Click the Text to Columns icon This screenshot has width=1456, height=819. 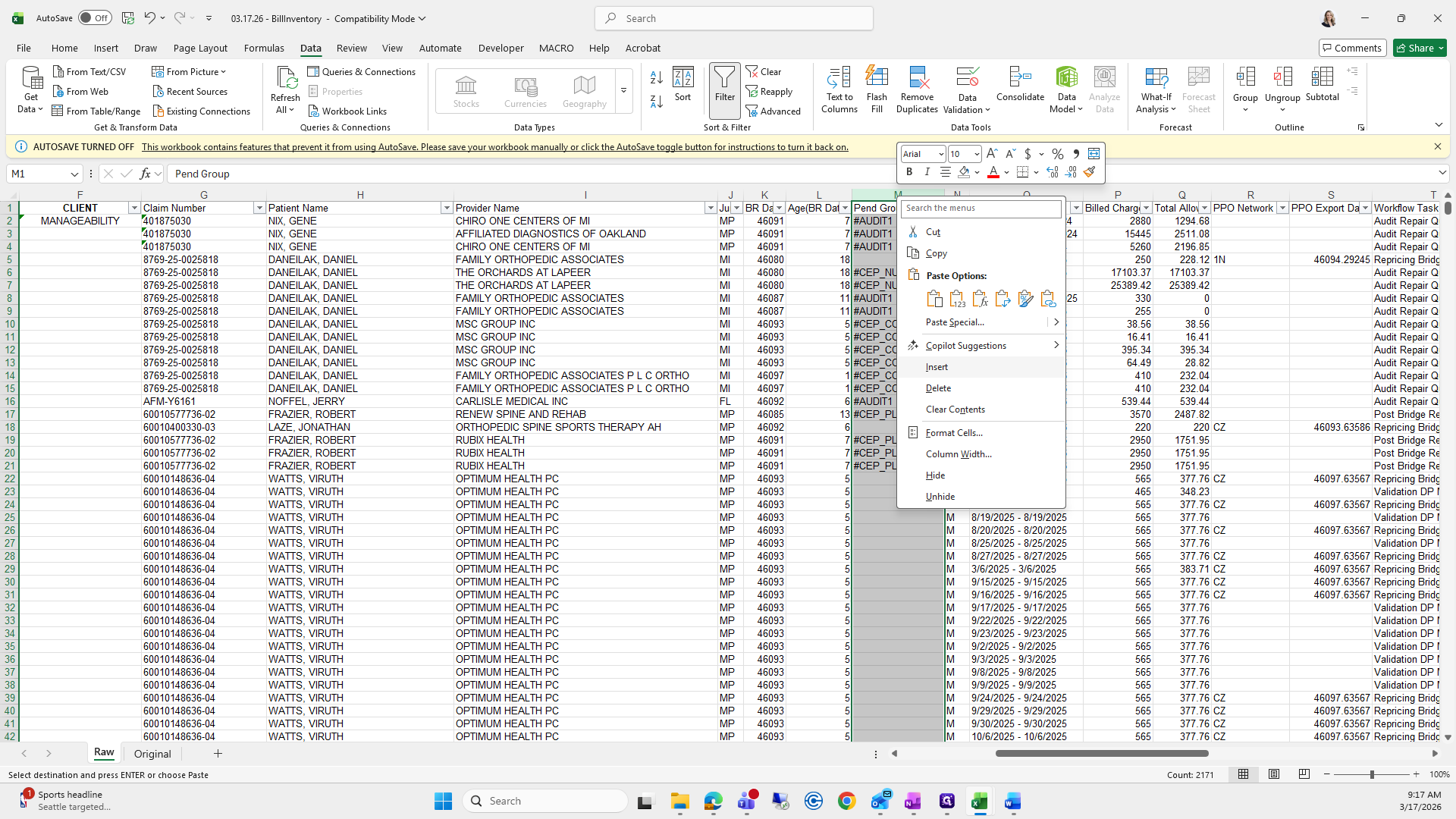coord(839,89)
